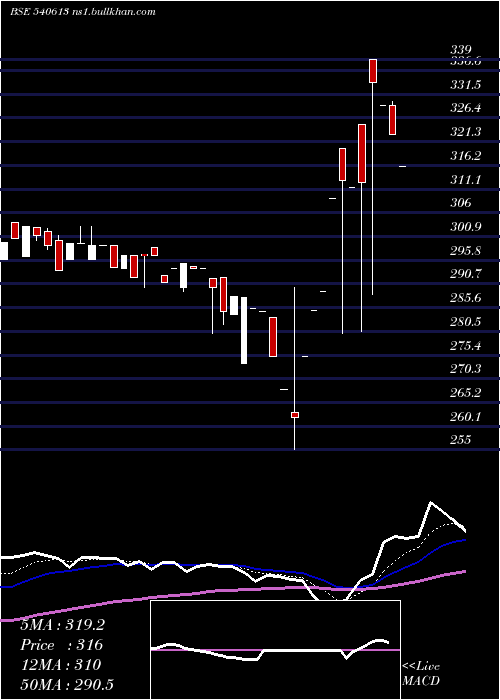Click the 316.2 price axis label
The height and width of the screenshot is (700, 500).
(x=466, y=156)
